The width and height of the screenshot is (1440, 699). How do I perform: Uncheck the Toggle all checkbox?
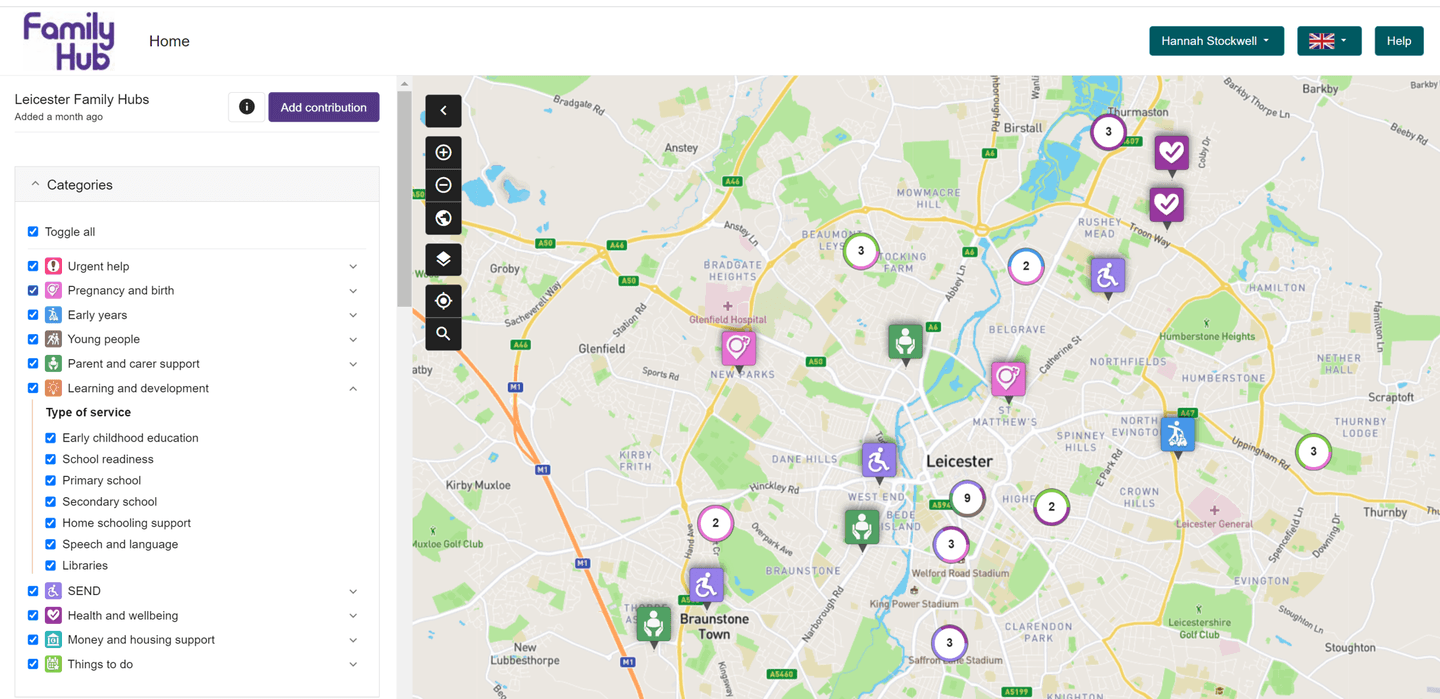click(x=33, y=232)
